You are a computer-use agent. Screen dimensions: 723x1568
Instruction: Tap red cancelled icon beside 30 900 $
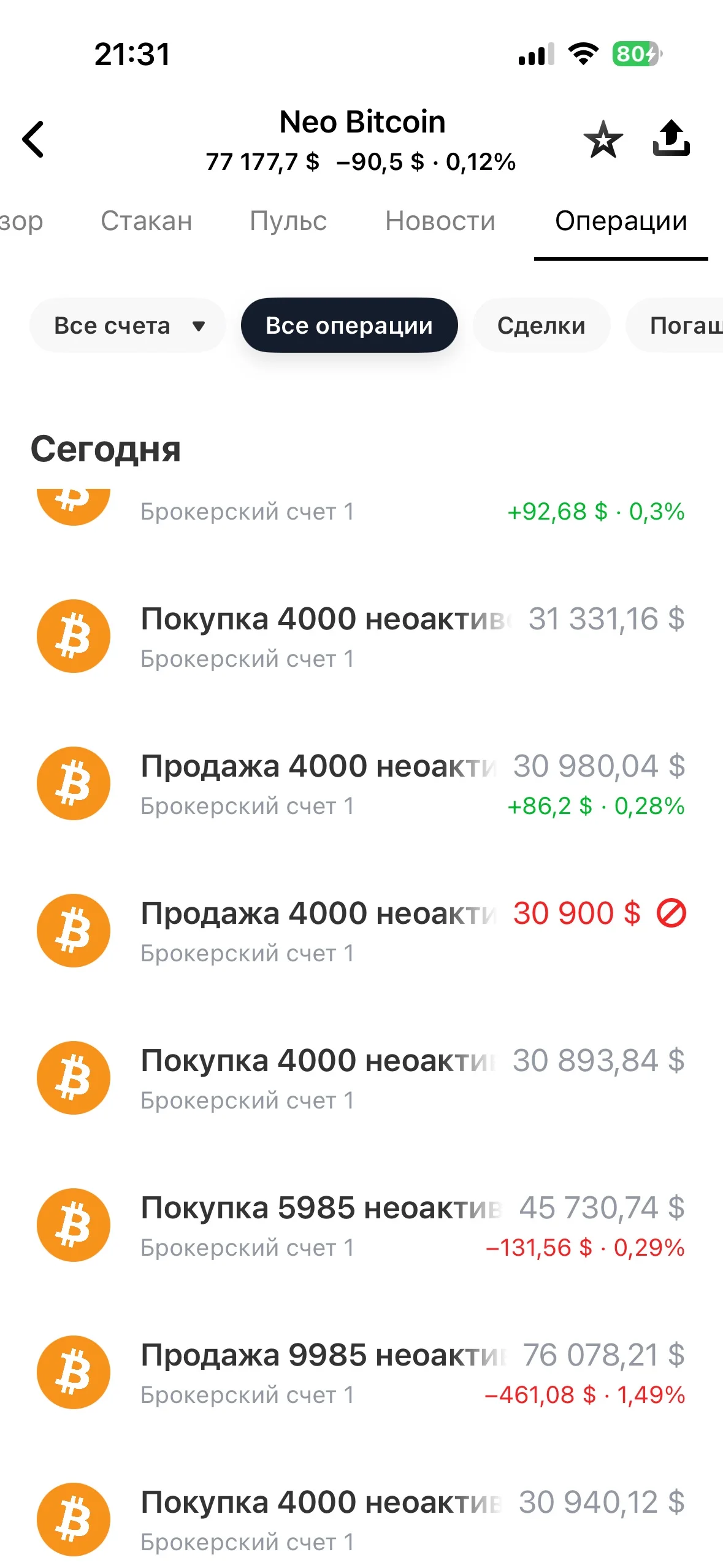[671, 913]
